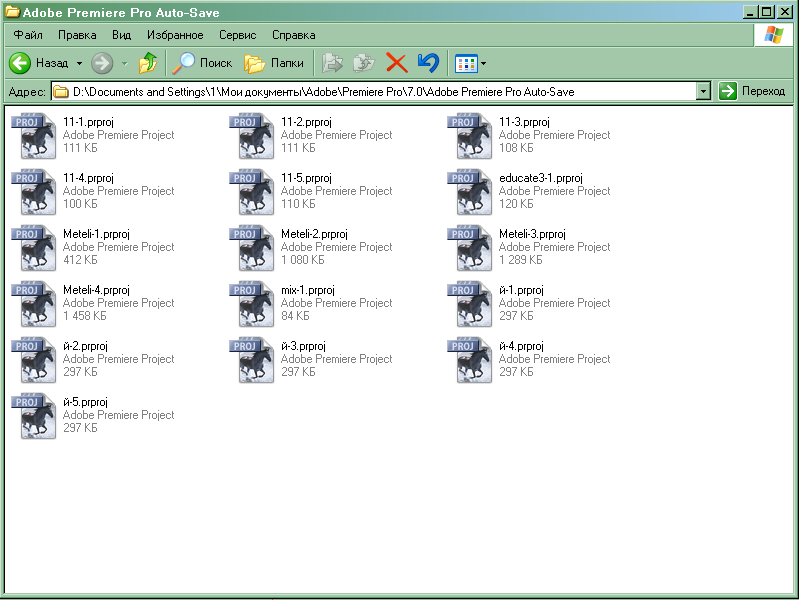Click the 110 КБ size text
The image size is (799, 600).
point(298,204)
